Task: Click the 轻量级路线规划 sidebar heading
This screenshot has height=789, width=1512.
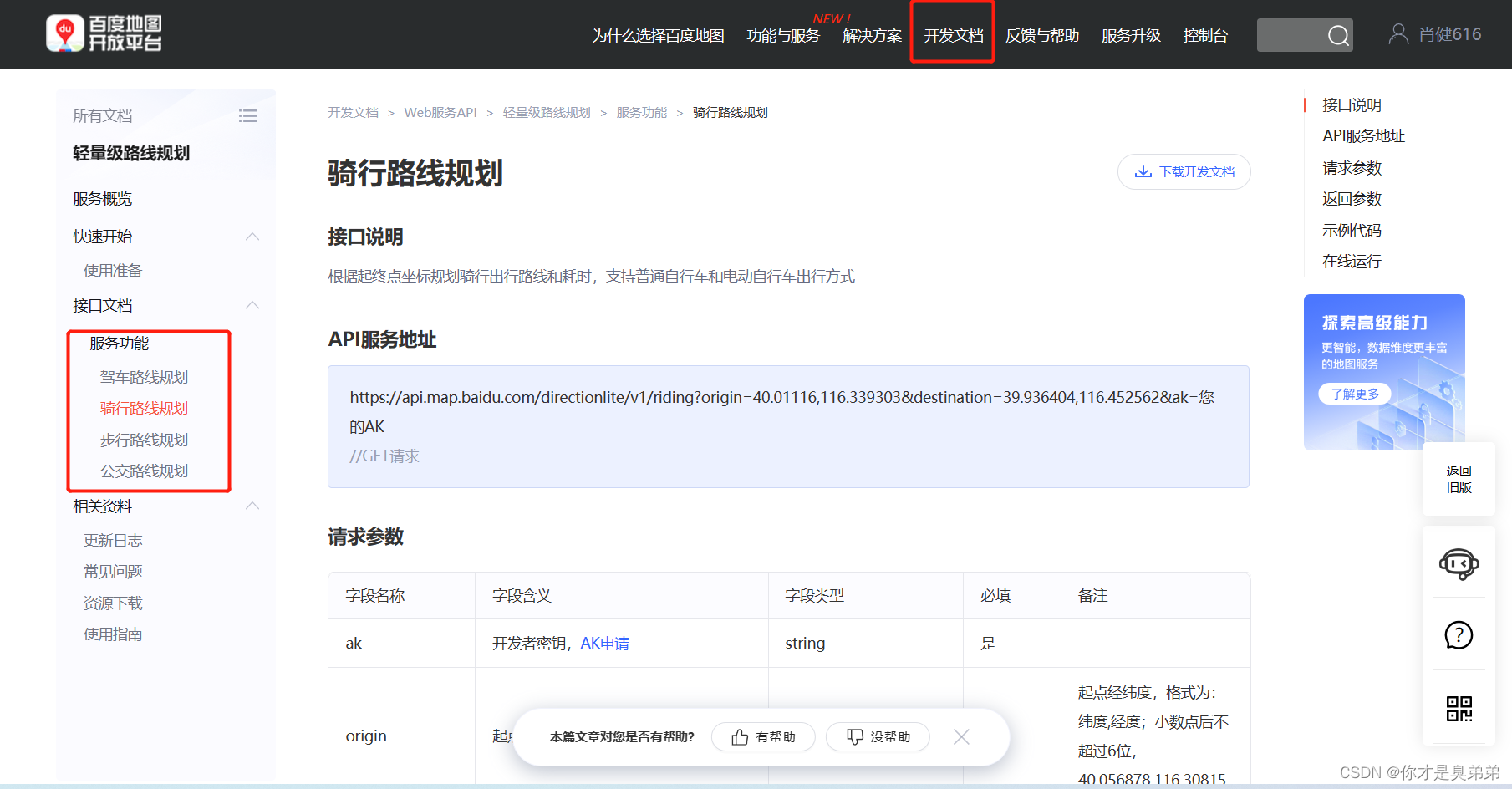Action: click(x=131, y=153)
